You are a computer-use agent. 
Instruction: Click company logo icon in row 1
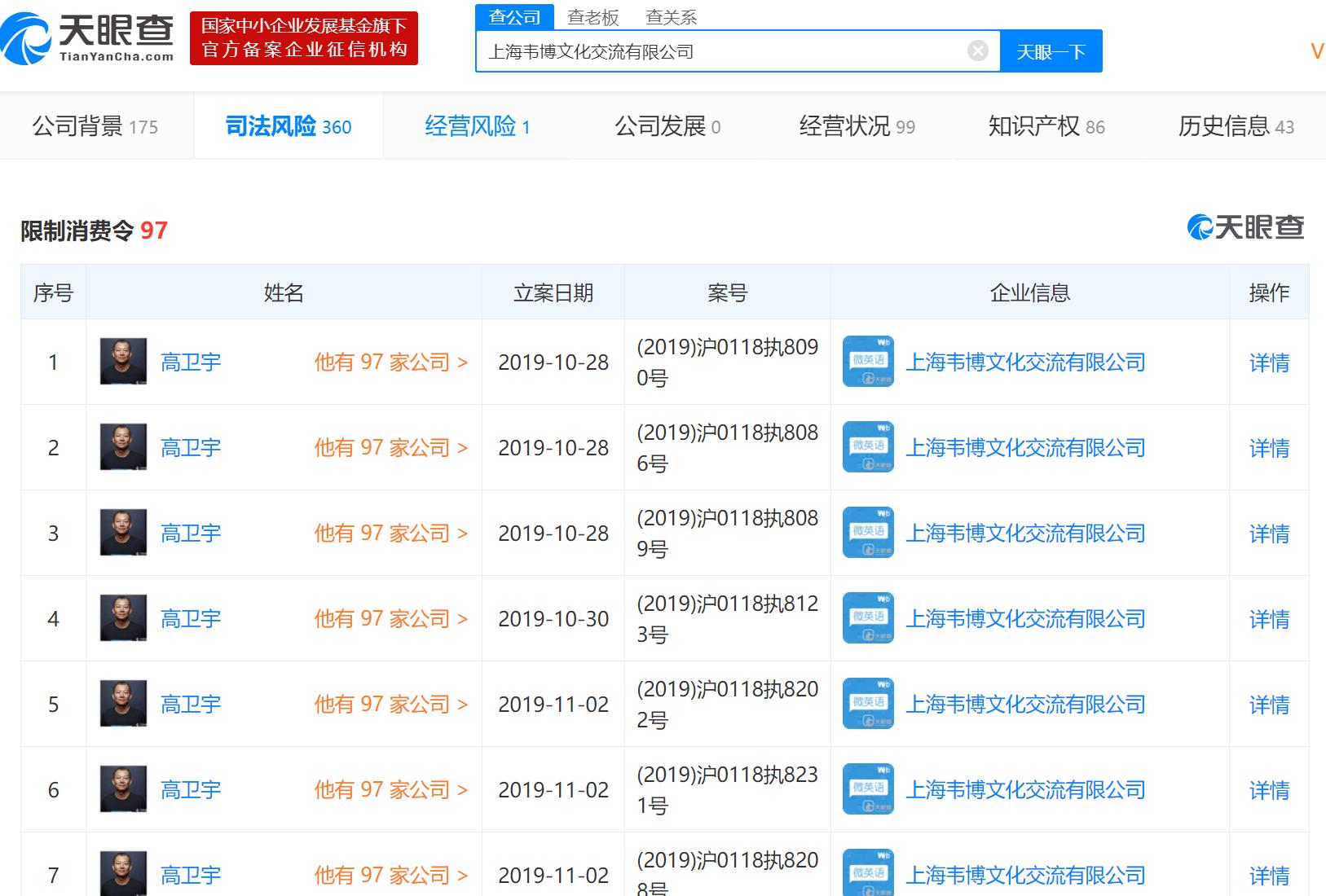pos(868,362)
